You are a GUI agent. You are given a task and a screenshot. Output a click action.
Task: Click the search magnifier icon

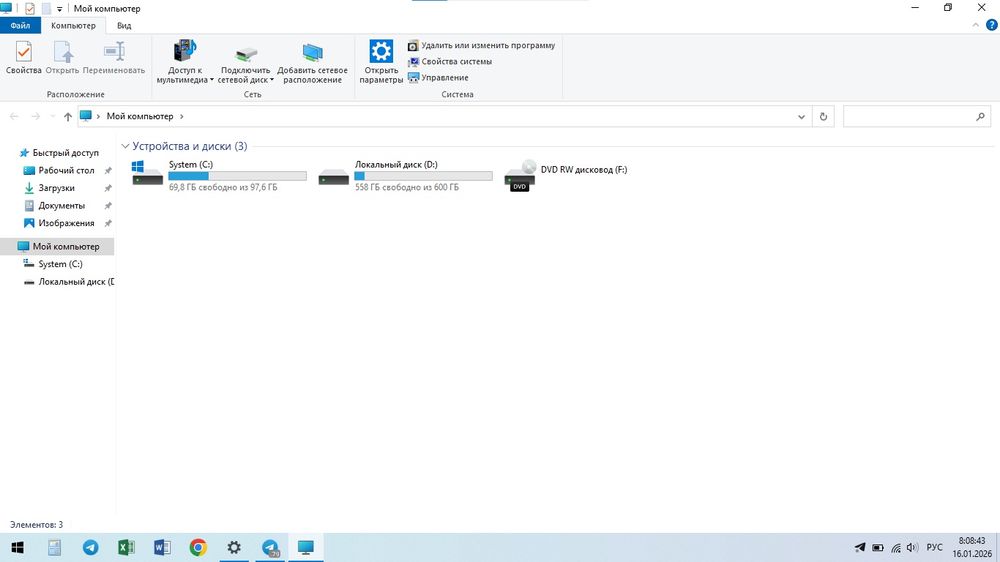click(x=980, y=116)
